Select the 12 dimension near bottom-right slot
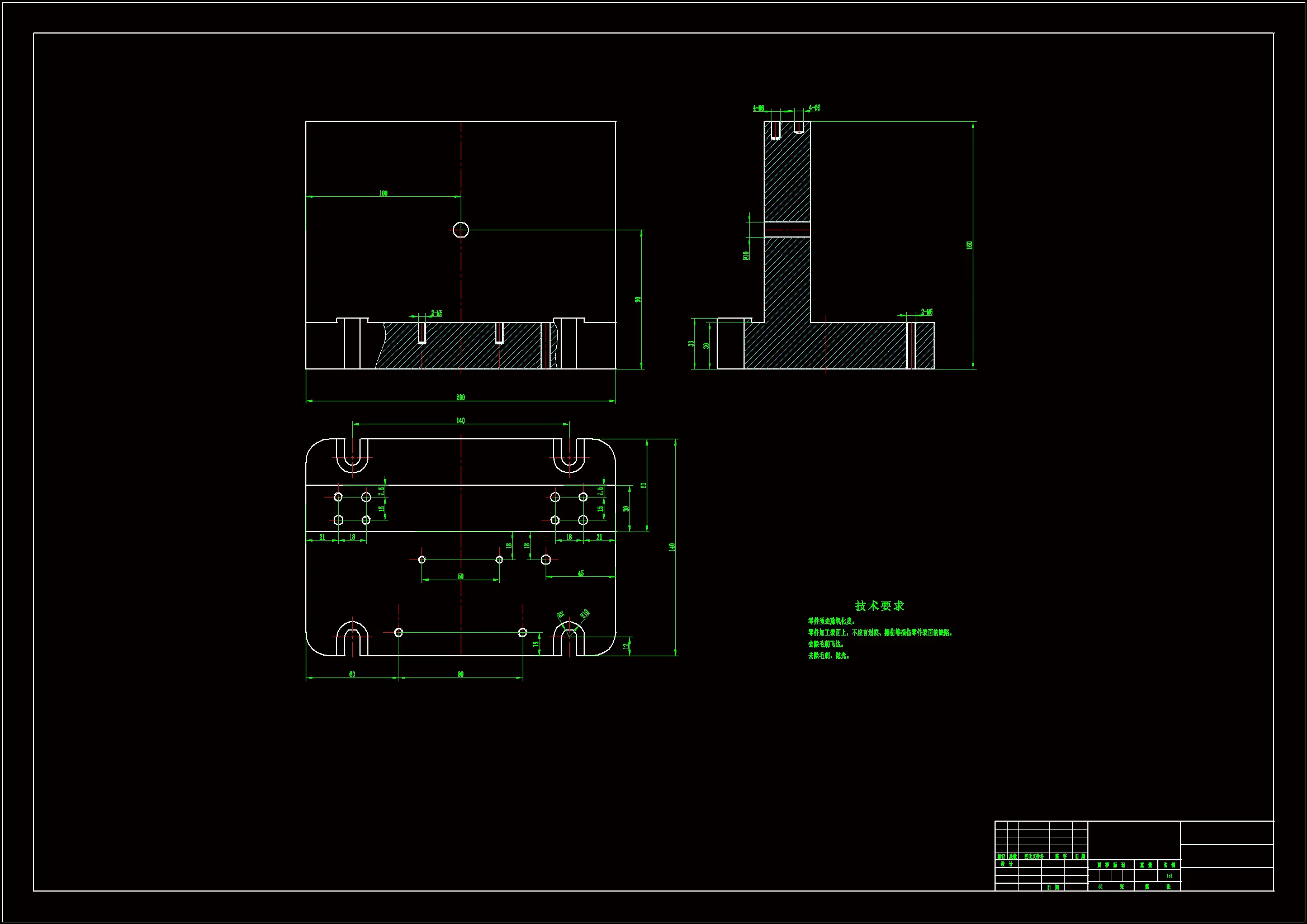1307x924 pixels. click(625, 646)
